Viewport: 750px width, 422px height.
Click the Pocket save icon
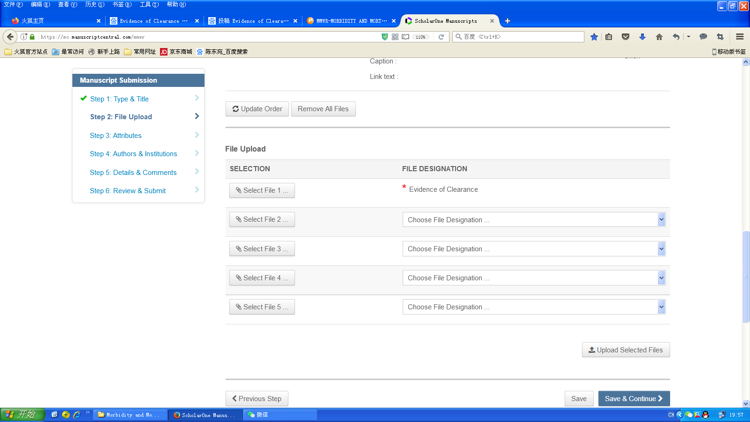coord(626,37)
